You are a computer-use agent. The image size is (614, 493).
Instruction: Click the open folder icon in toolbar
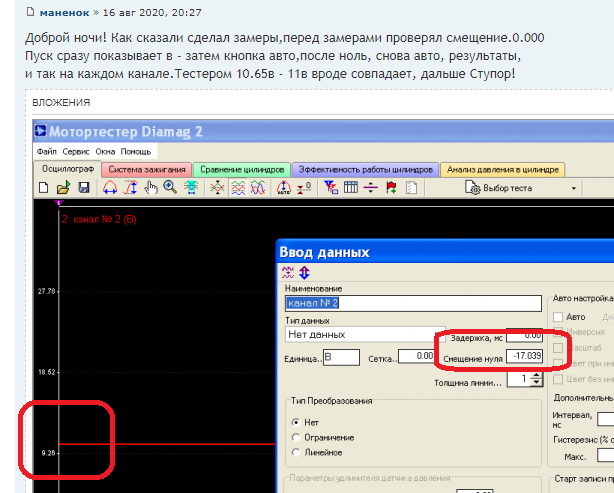point(63,188)
